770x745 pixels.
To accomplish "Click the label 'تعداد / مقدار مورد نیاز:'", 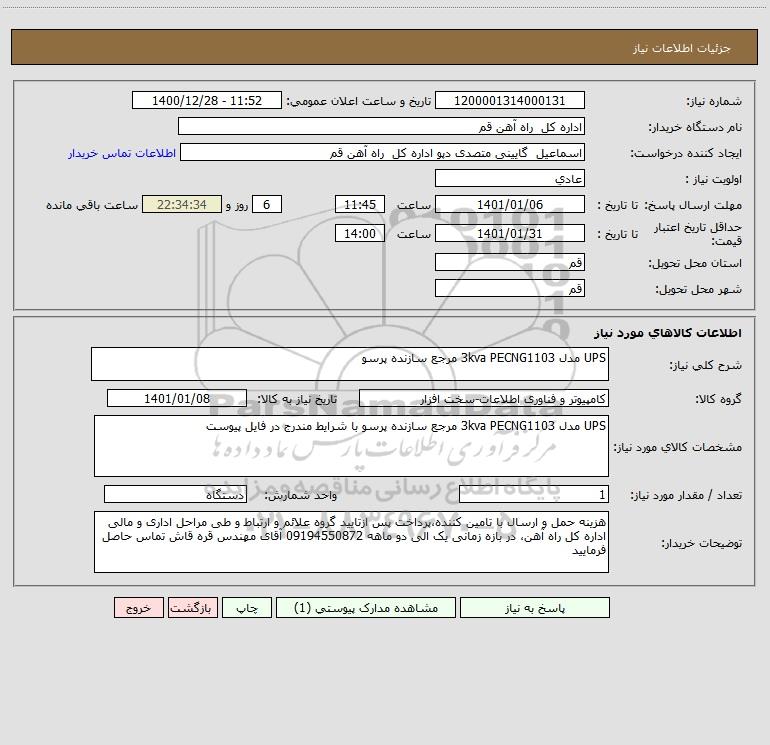I will (686, 495).
